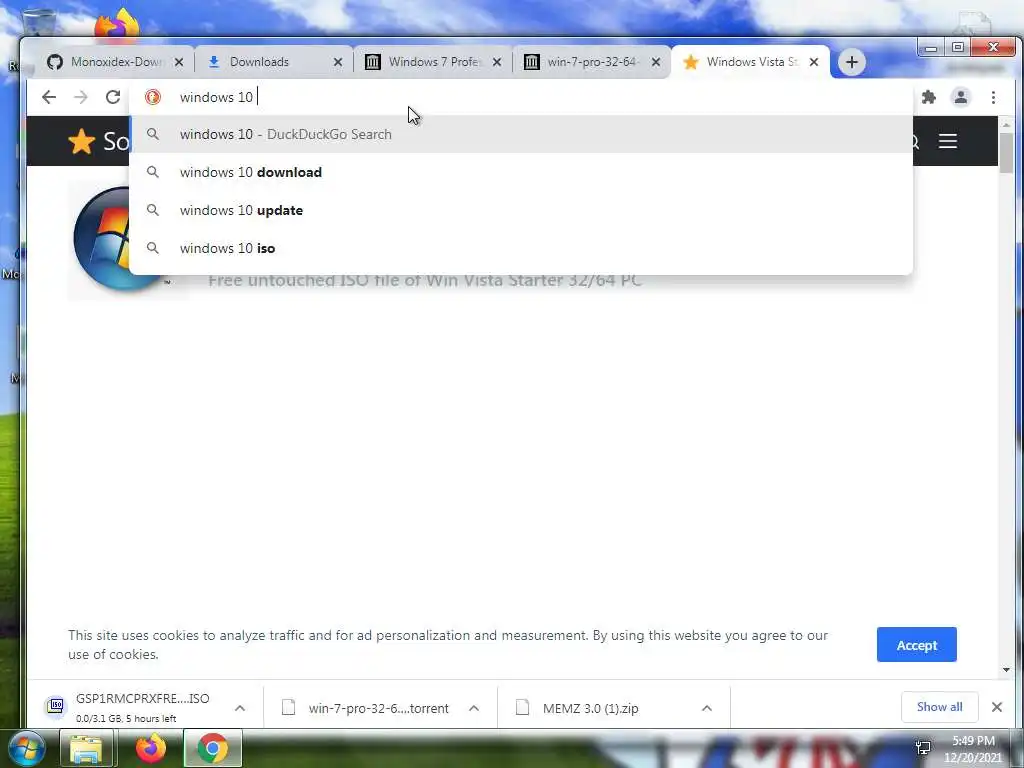Open the Extensions puzzle icon
Image resolution: width=1024 pixels, height=768 pixels.
coord(929,97)
